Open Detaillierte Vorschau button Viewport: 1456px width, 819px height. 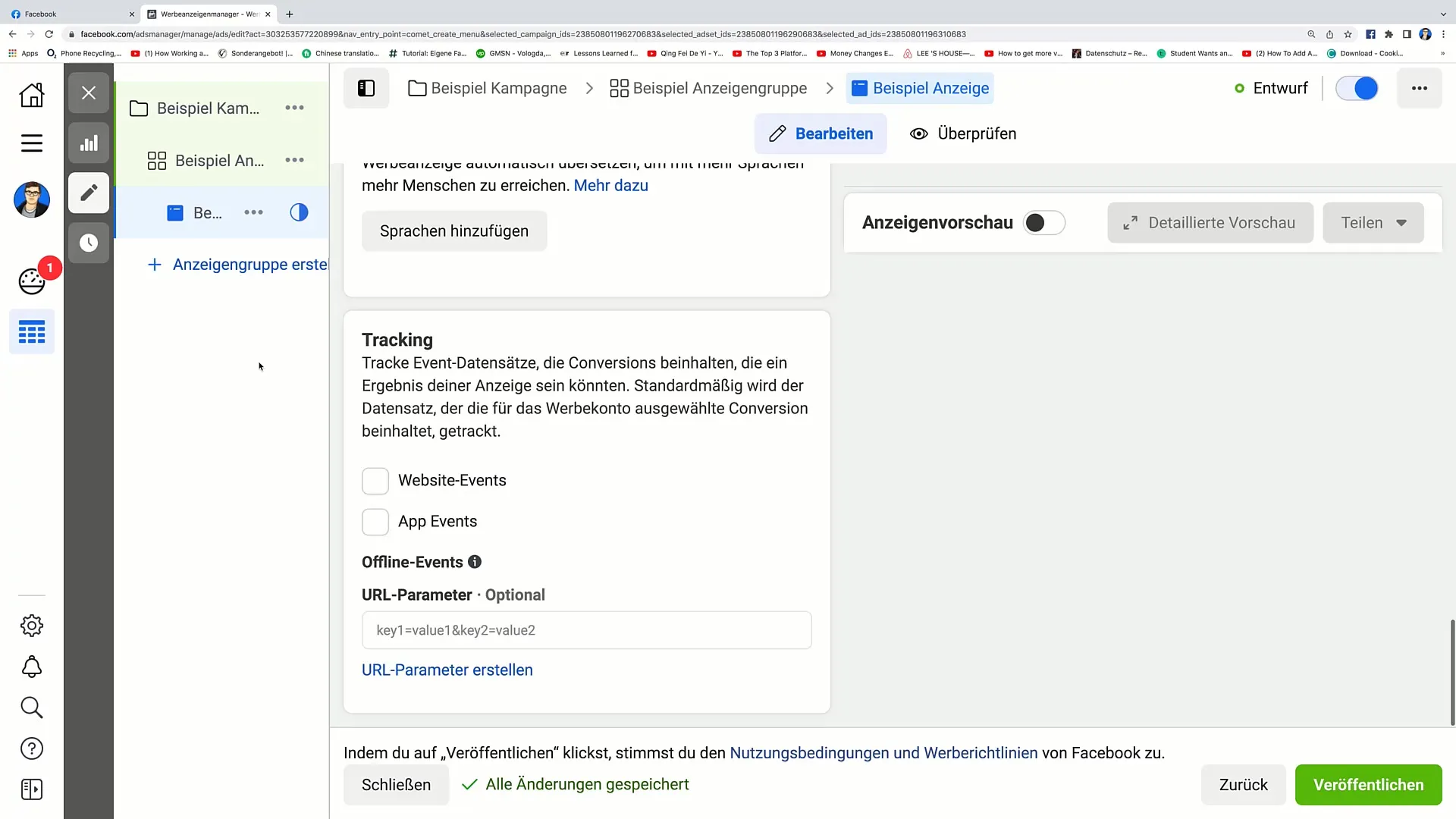(x=1210, y=223)
